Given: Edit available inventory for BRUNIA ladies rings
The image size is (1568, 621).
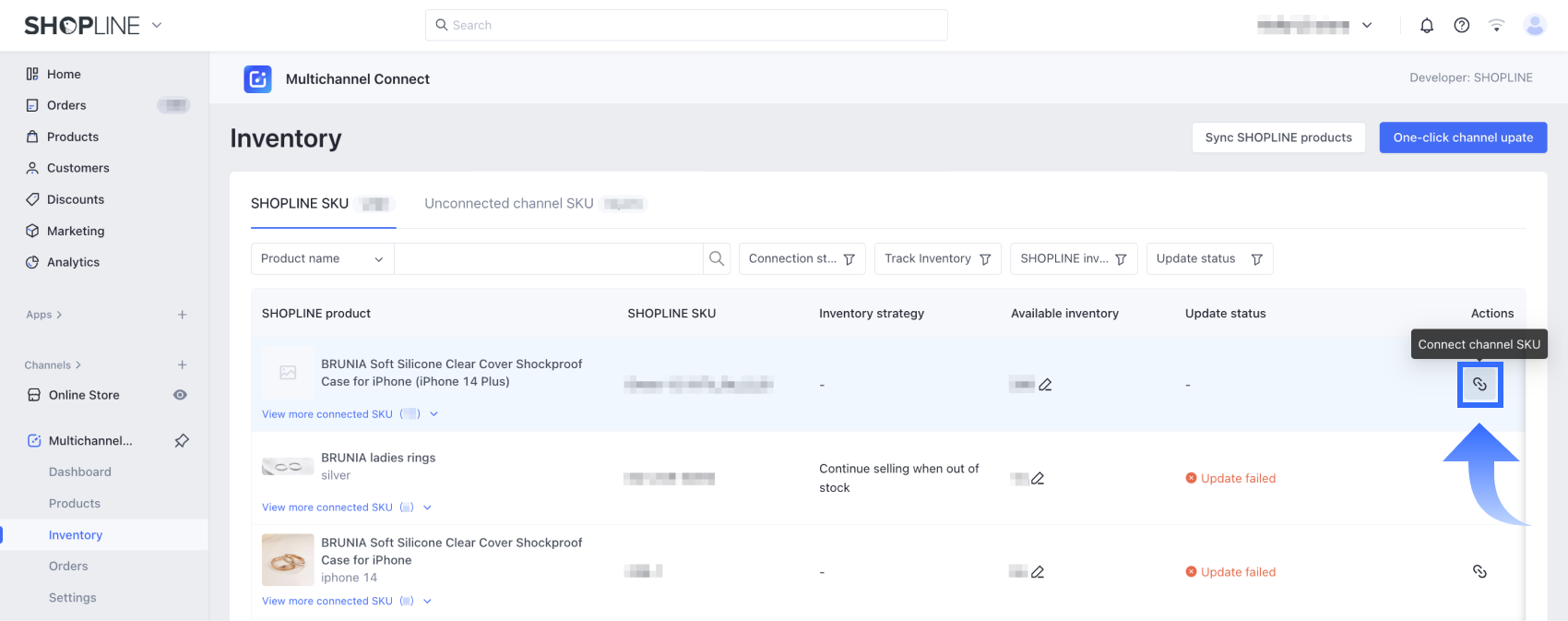Looking at the screenshot, I should pos(1038,478).
